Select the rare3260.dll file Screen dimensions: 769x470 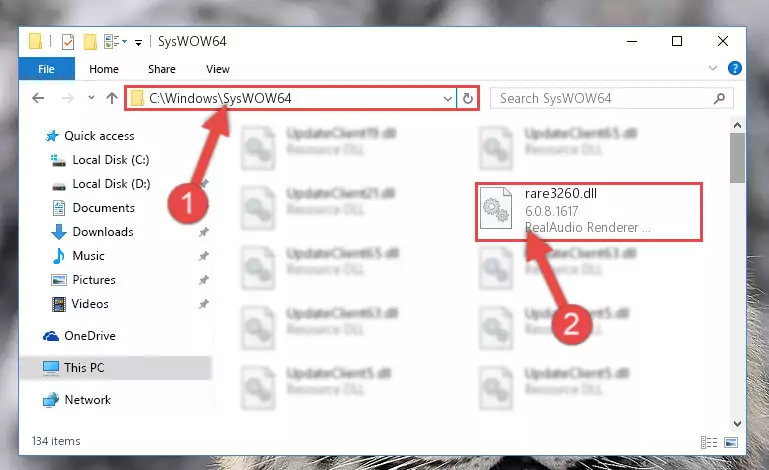pyautogui.click(x=589, y=211)
